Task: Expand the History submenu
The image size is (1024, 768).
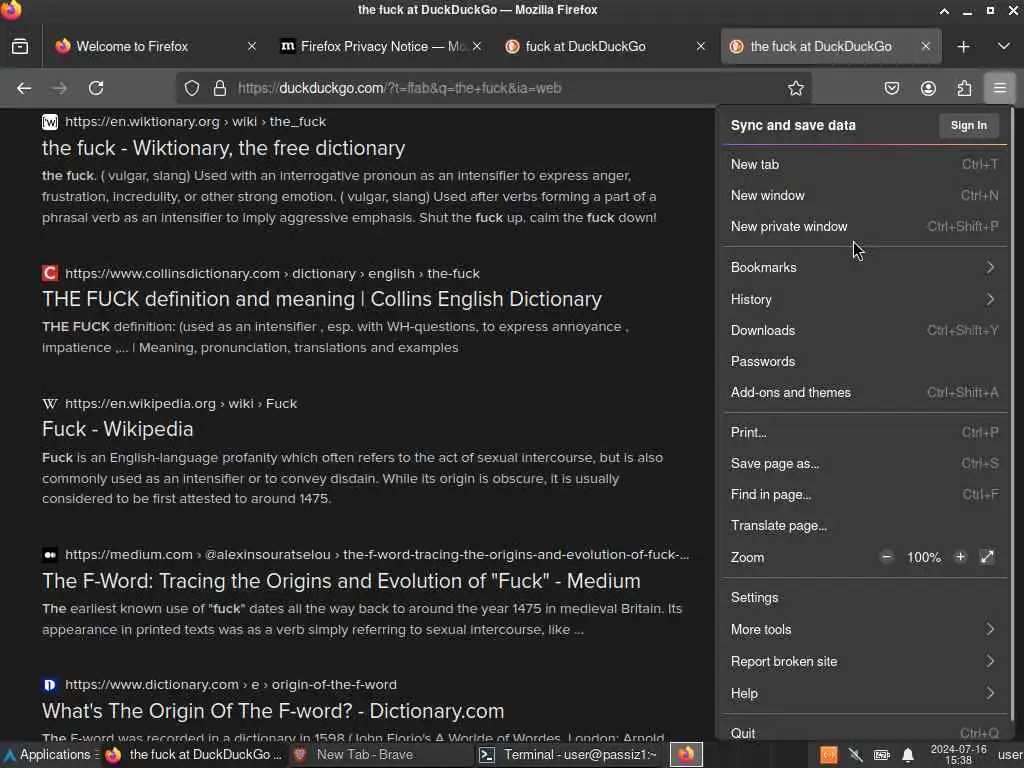Action: click(x=865, y=299)
